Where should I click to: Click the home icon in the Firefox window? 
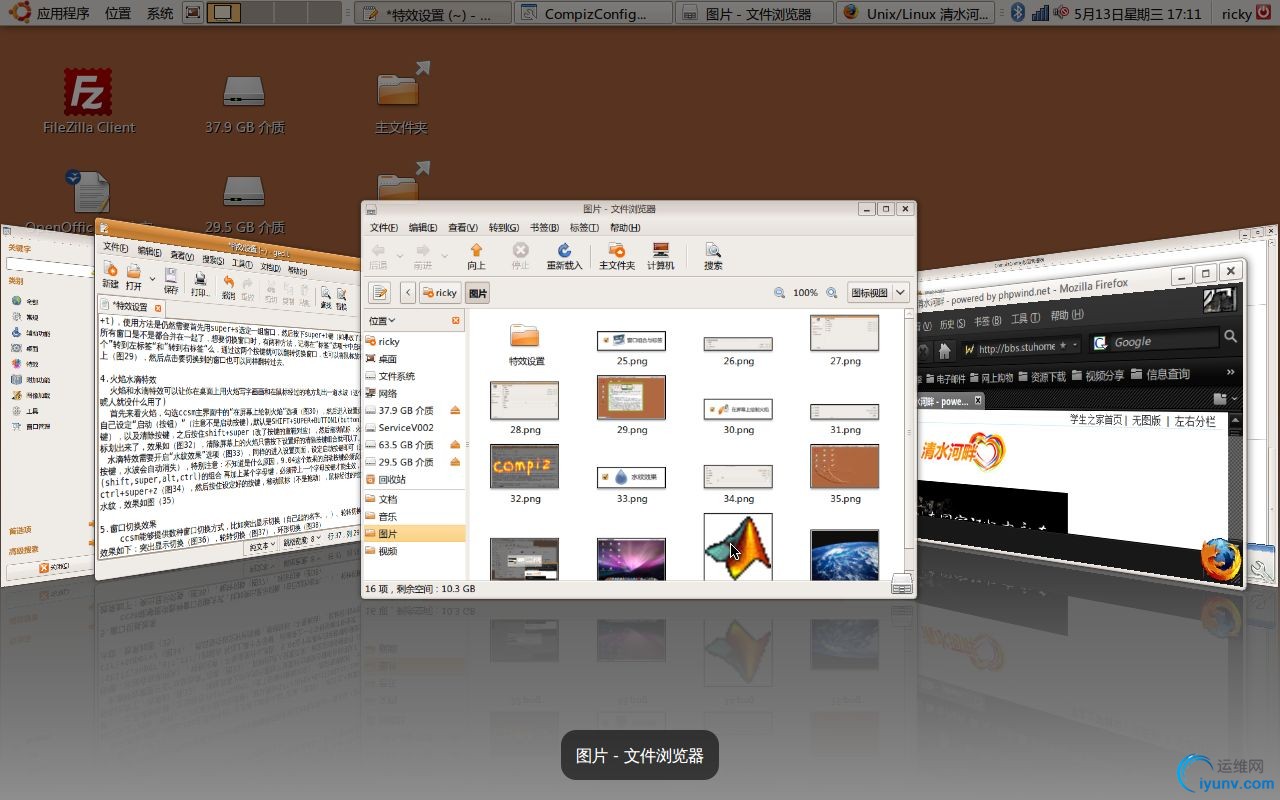(944, 351)
